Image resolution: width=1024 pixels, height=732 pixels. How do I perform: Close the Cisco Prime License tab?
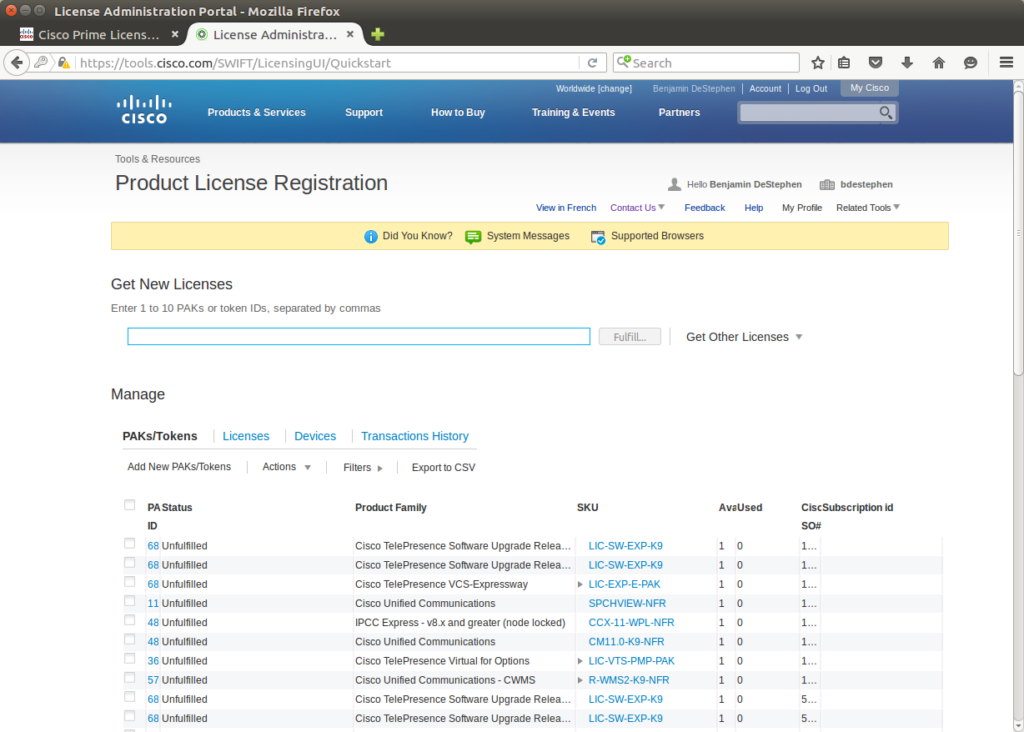click(x=174, y=35)
